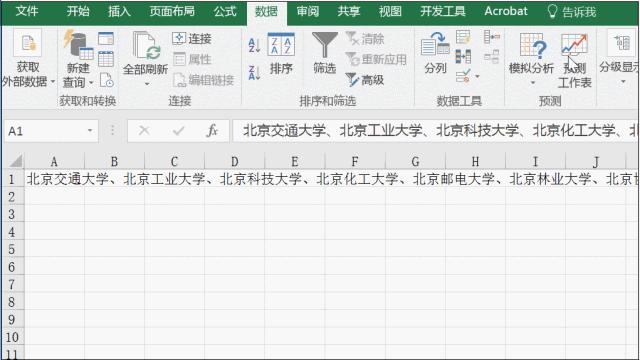Select row 10 header
The height and width of the screenshot is (360, 640).
[12, 337]
